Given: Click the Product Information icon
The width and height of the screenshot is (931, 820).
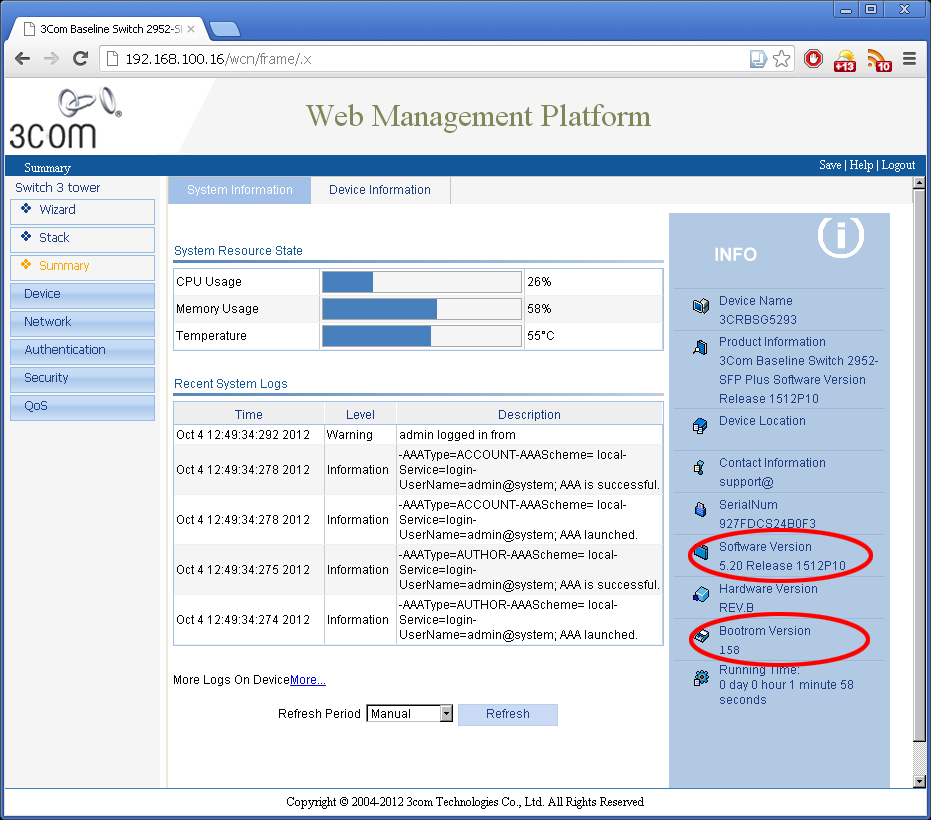Looking at the screenshot, I should 701,347.
